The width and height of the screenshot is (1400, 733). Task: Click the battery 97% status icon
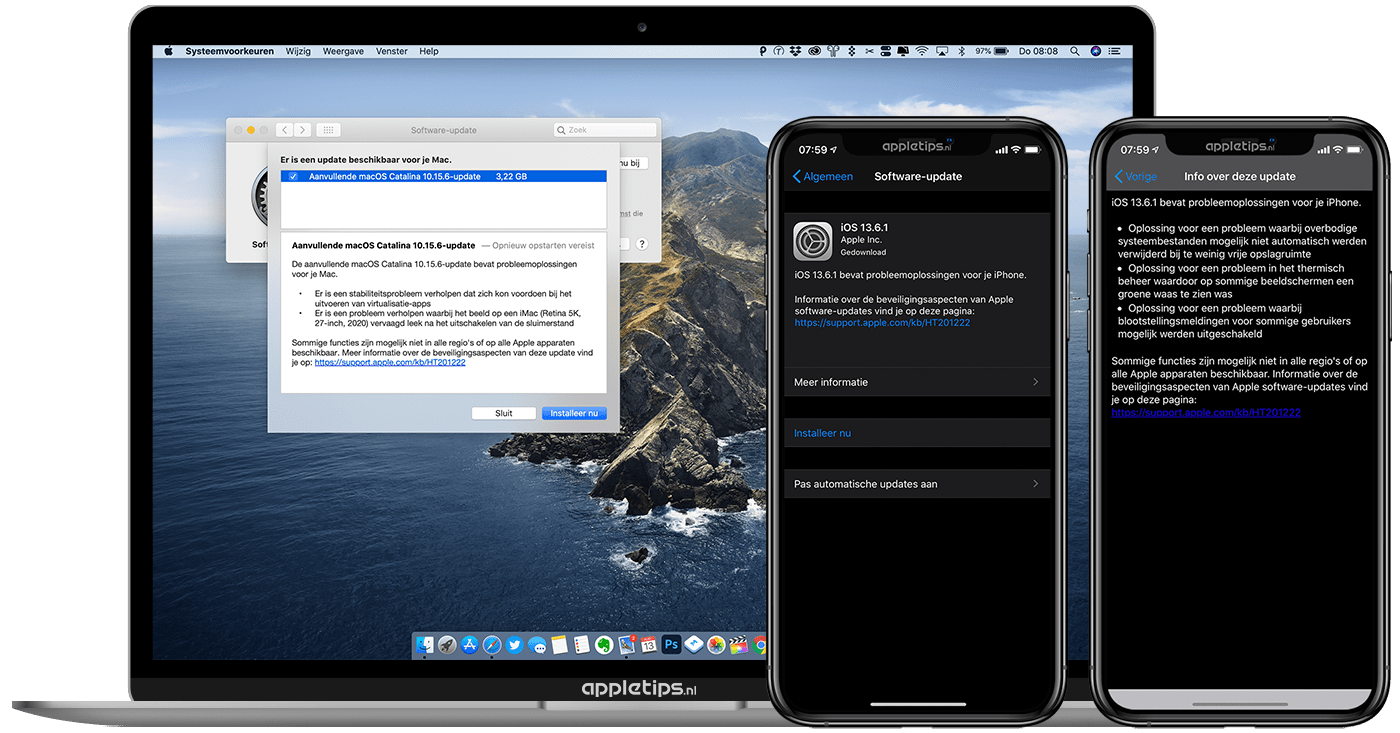coord(992,51)
